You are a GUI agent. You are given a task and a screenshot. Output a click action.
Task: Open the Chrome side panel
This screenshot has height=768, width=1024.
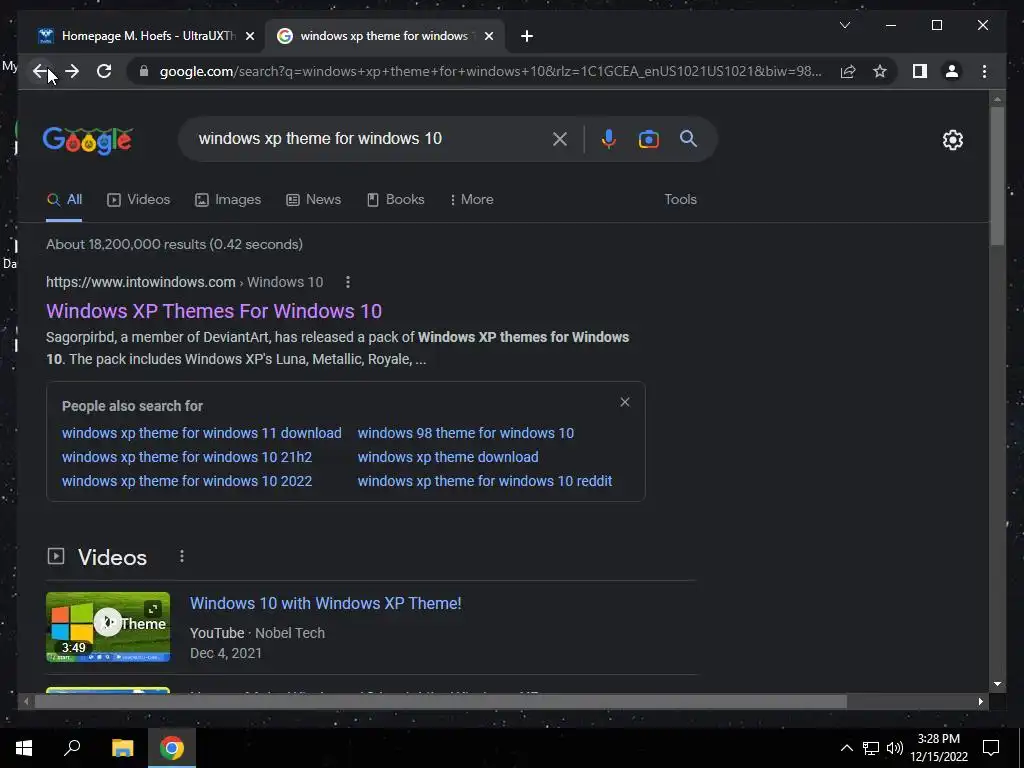pos(920,71)
